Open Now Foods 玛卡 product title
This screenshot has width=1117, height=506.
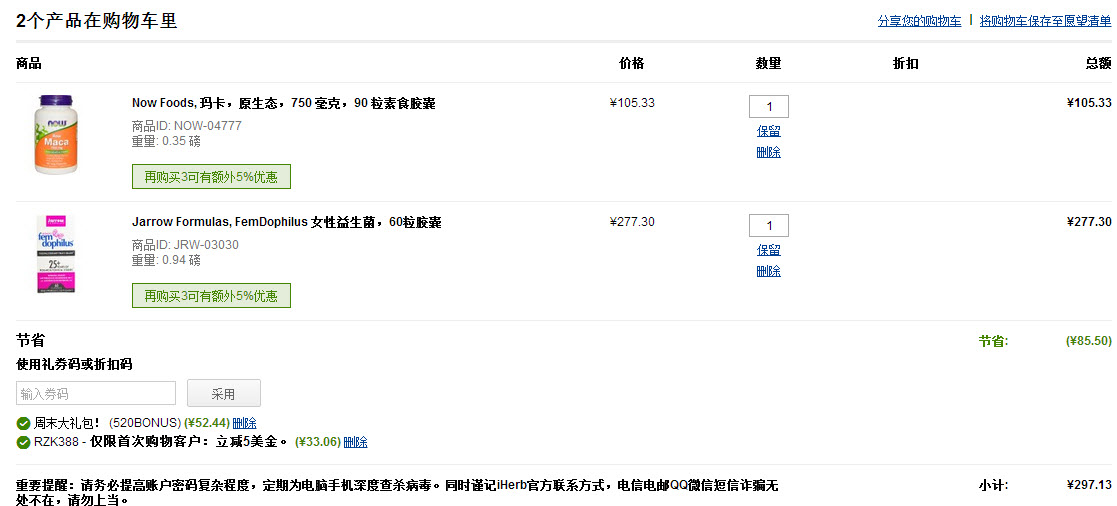(284, 103)
